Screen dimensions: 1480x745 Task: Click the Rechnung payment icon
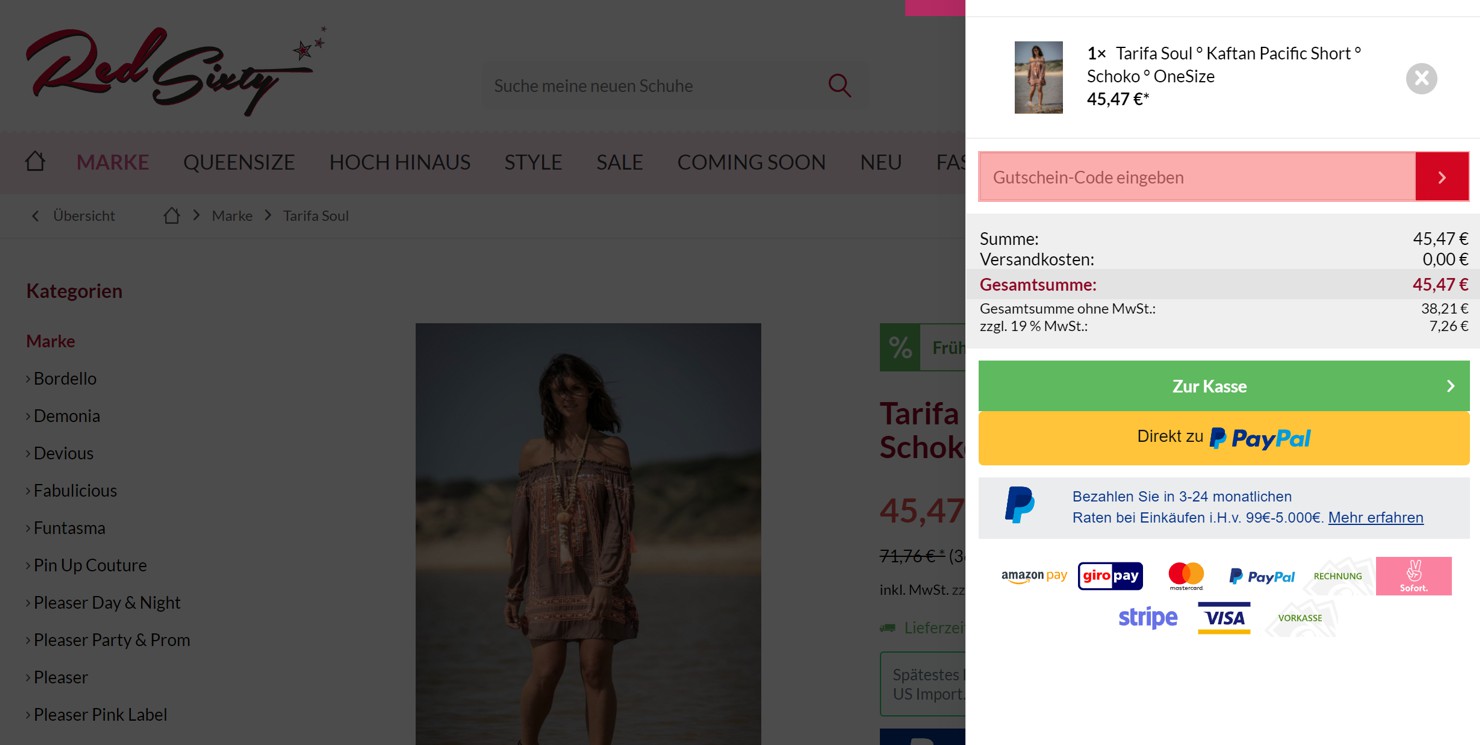[x=1338, y=576]
